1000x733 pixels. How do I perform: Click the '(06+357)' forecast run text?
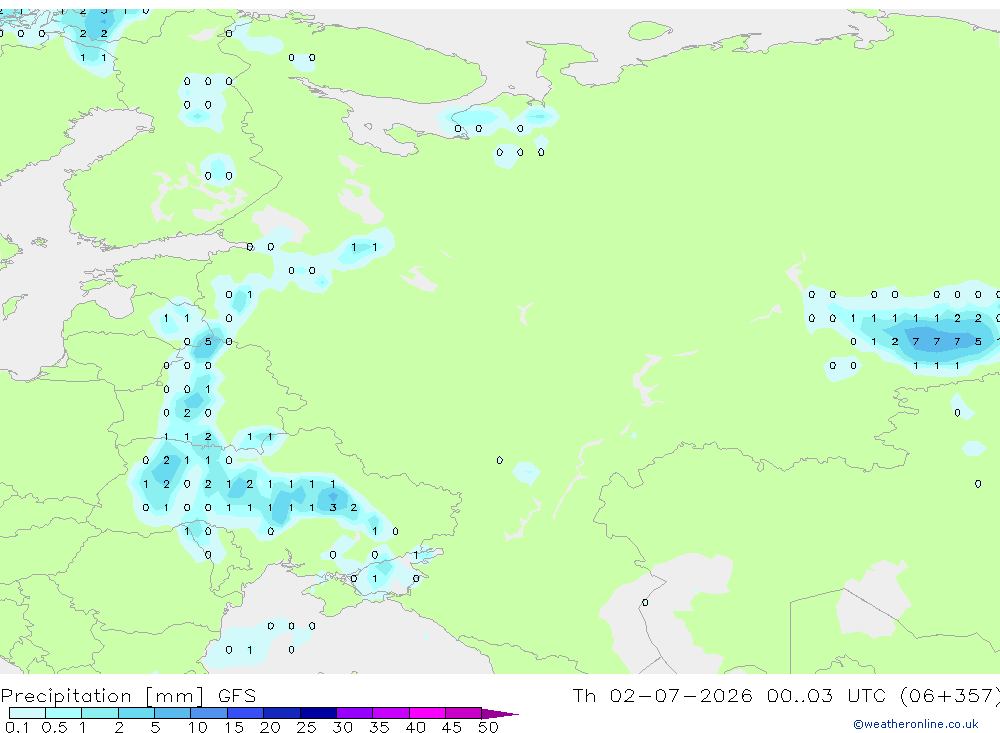coord(949,695)
